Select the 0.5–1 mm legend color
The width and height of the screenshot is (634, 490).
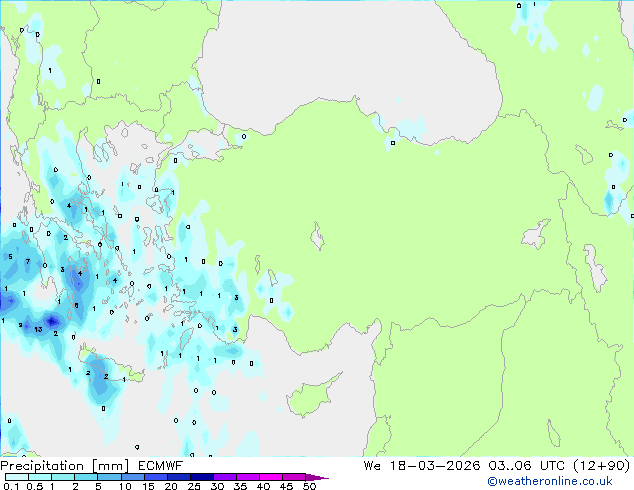pyautogui.click(x=40, y=477)
